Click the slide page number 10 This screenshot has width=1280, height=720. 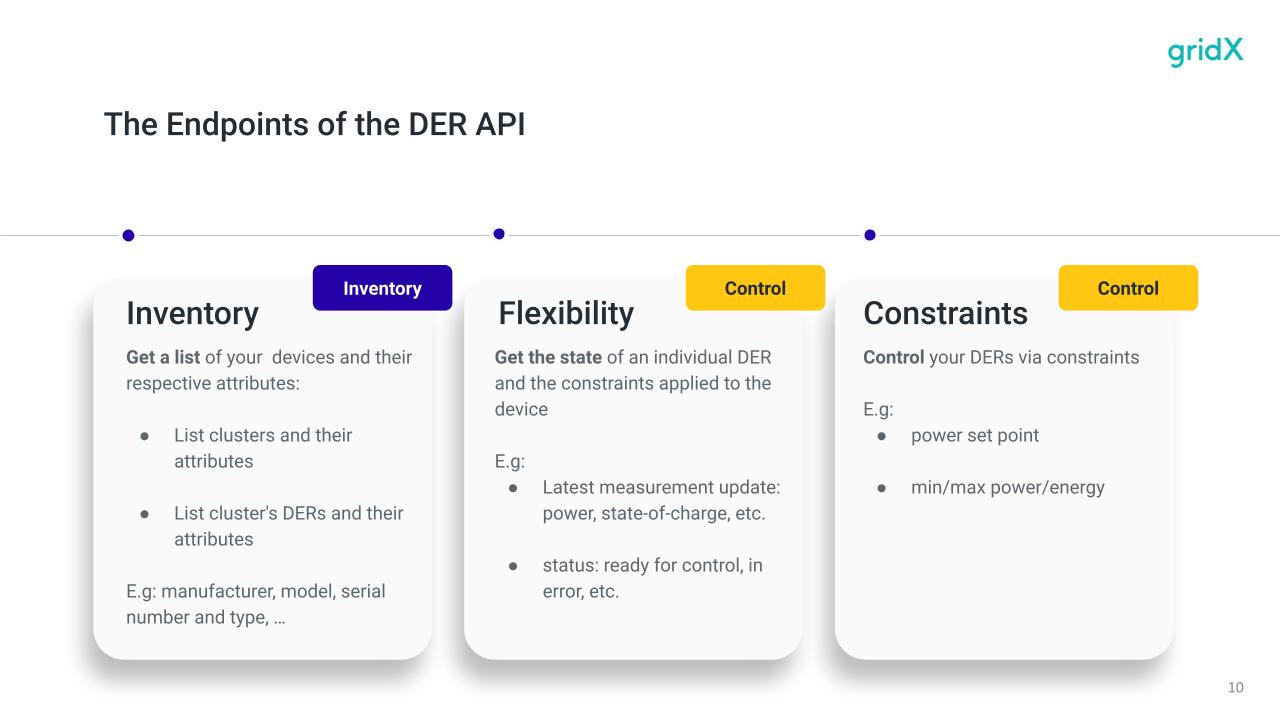point(1236,687)
